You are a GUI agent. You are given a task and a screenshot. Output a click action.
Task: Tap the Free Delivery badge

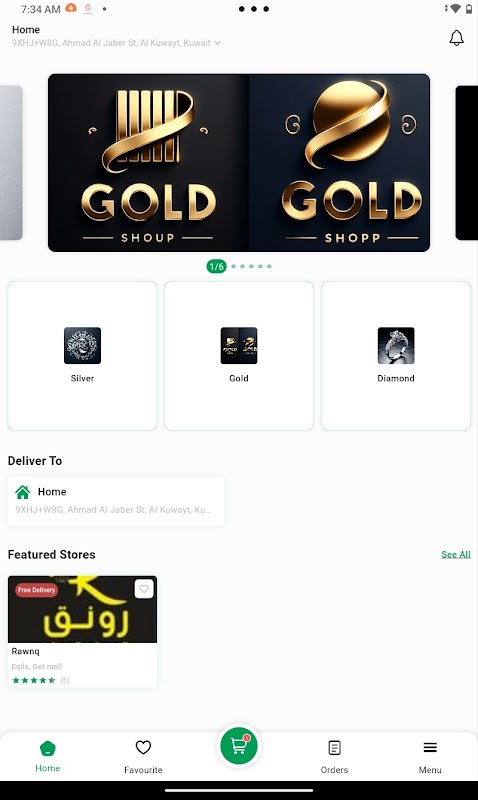[x=36, y=590]
